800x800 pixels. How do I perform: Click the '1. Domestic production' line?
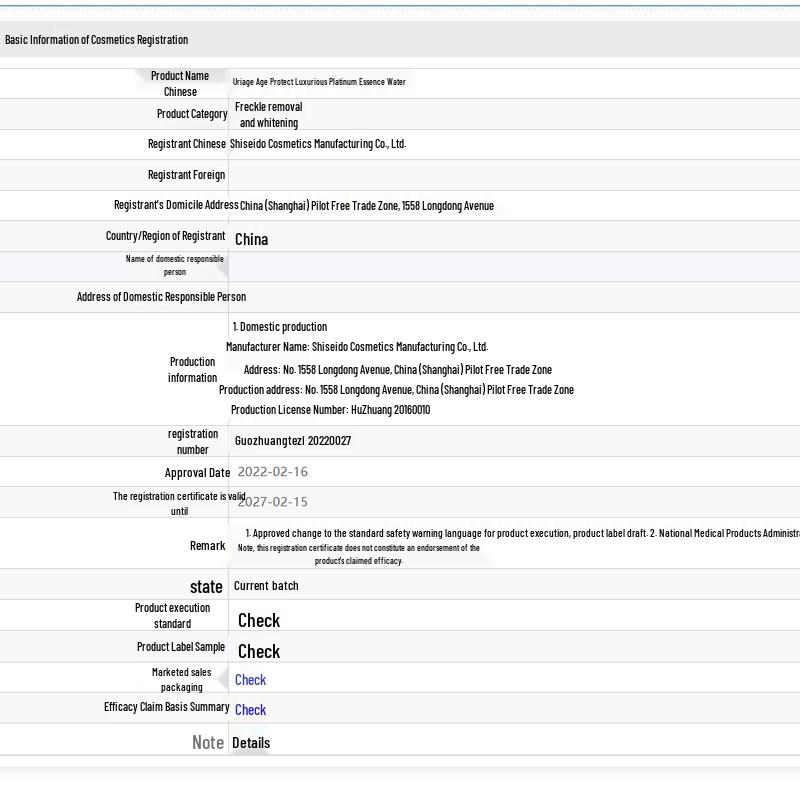(280, 327)
